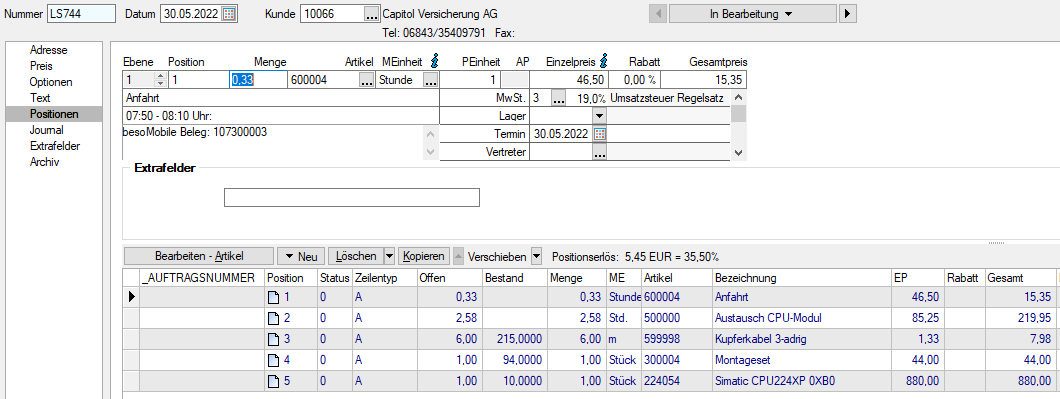Open the In Bearbeitung status dropdown

752,14
